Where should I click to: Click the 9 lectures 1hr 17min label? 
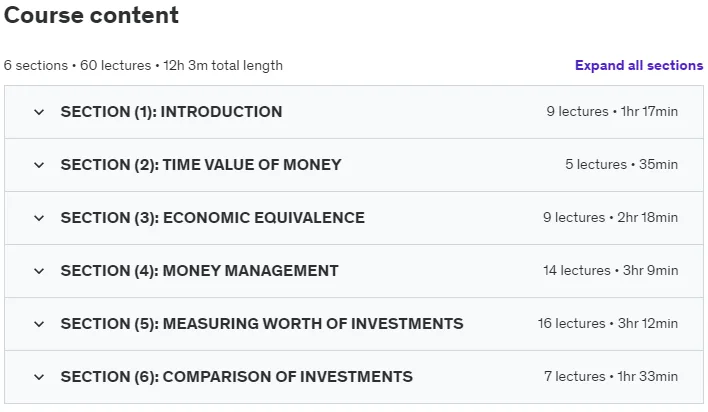click(x=612, y=111)
